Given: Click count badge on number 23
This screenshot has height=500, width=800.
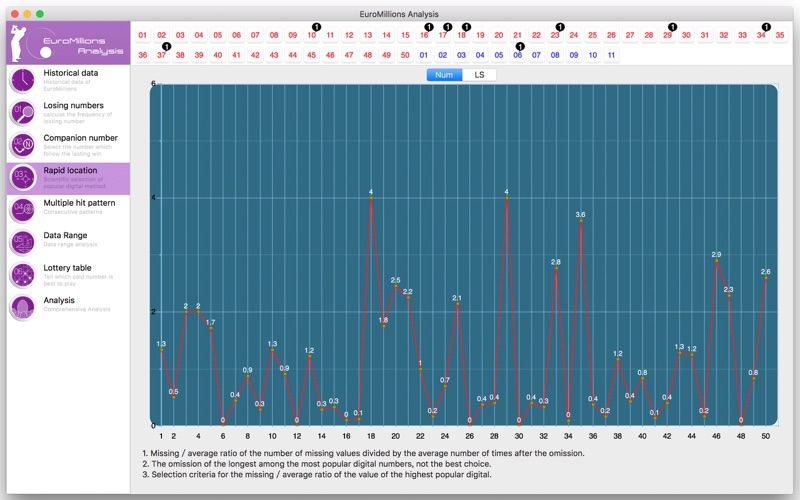Looking at the screenshot, I should coord(560,27).
